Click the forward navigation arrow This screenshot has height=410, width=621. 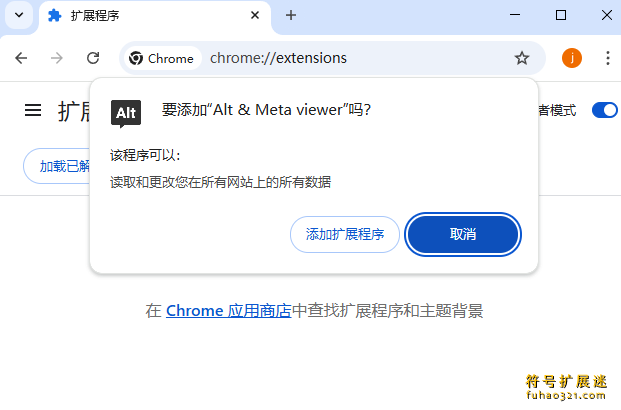pyautogui.click(x=57, y=58)
